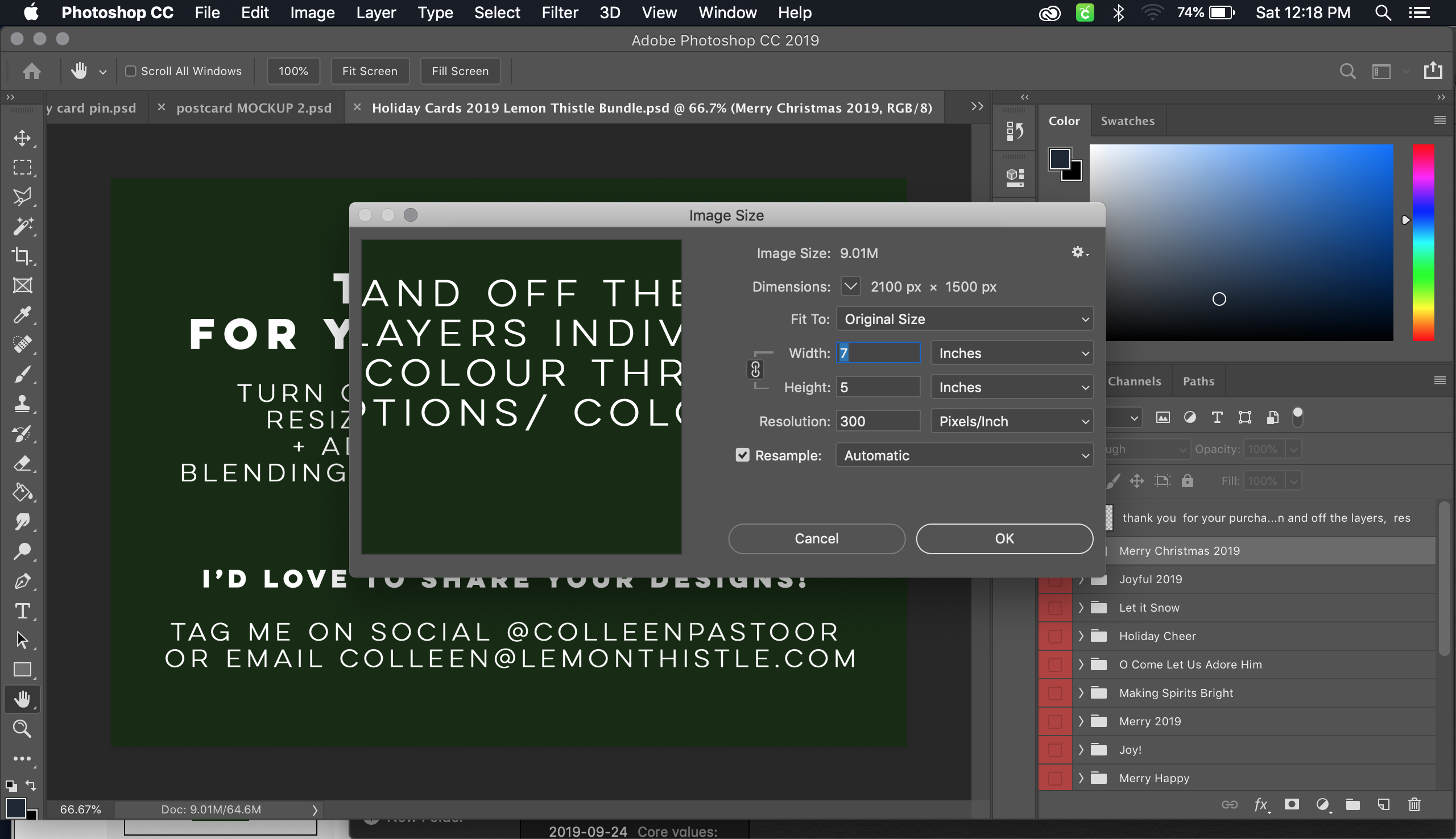Open the Fit To dropdown
Image resolution: width=1456 pixels, height=839 pixels.
click(x=965, y=319)
